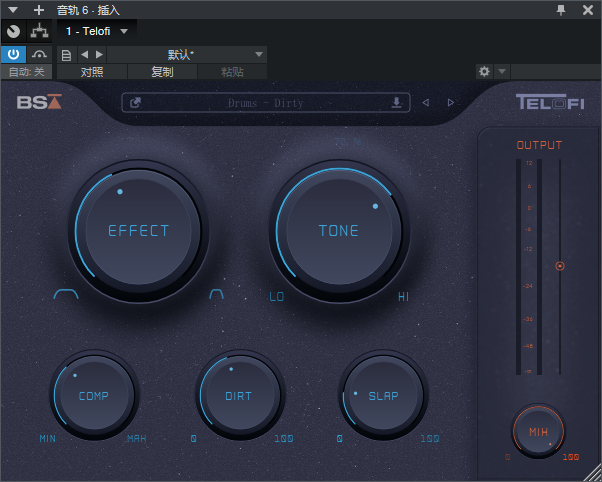Image resolution: width=602 pixels, height=482 pixels.
Task: Go to next host preset
Action: [99, 55]
